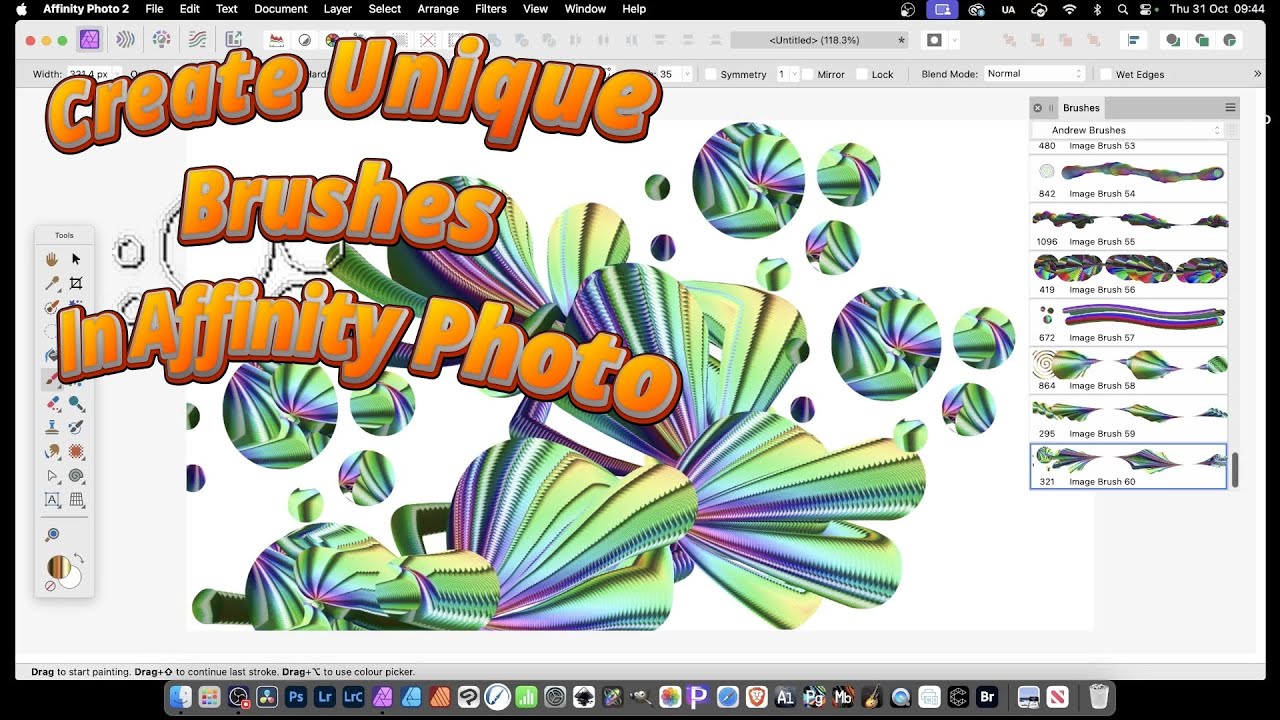1280x720 pixels.
Task: Open the Apple menu
Action: [21, 9]
